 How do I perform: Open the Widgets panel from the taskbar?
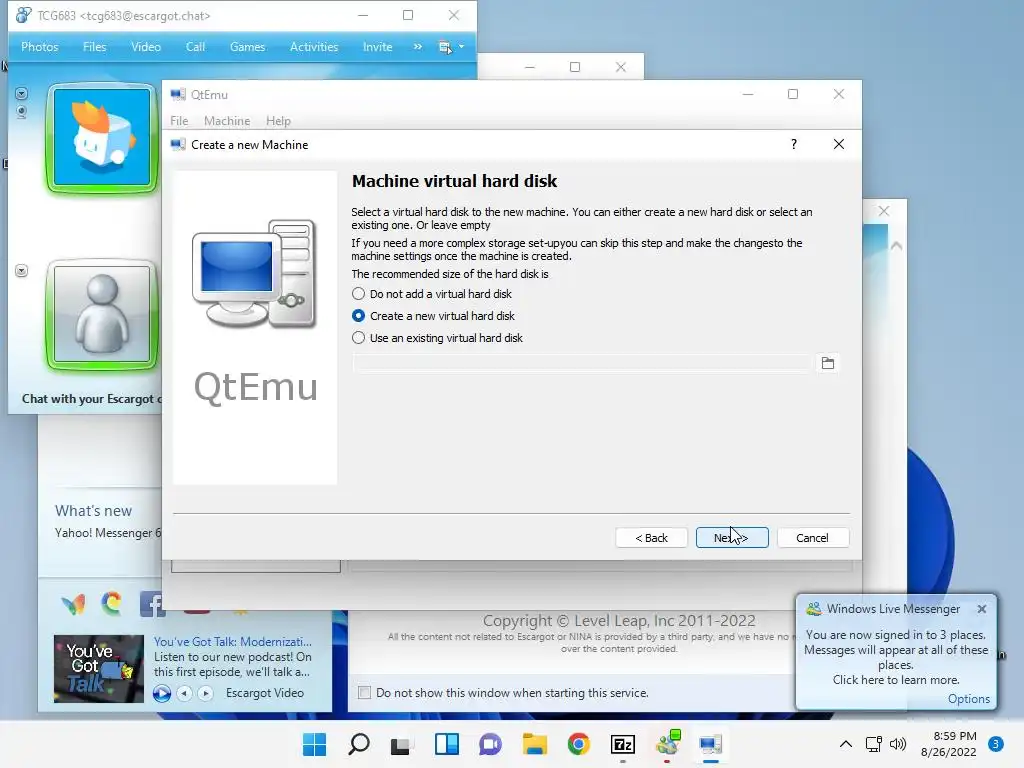pyautogui.click(x=447, y=744)
